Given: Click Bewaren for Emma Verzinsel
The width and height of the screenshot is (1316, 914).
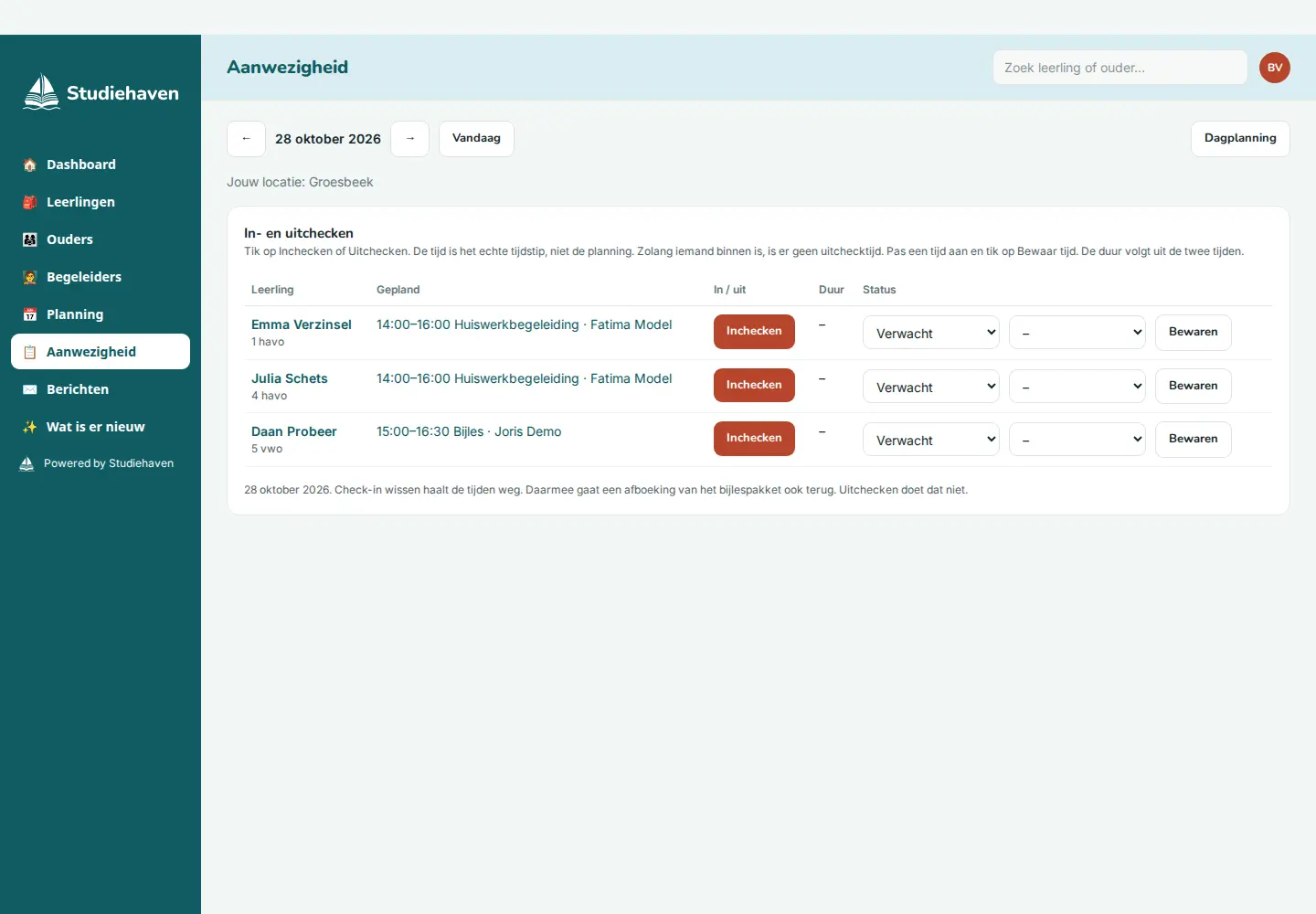Looking at the screenshot, I should (x=1194, y=333).
